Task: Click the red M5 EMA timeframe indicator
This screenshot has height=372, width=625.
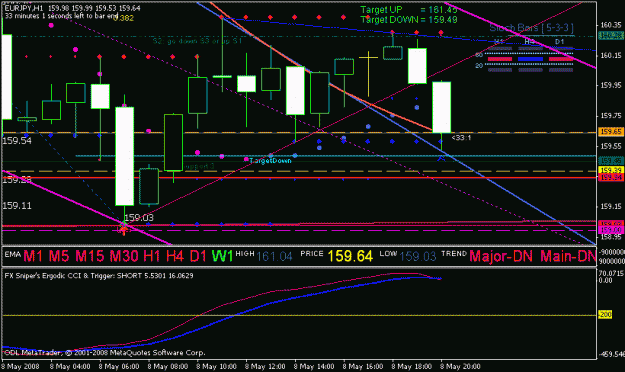Action: point(60,256)
